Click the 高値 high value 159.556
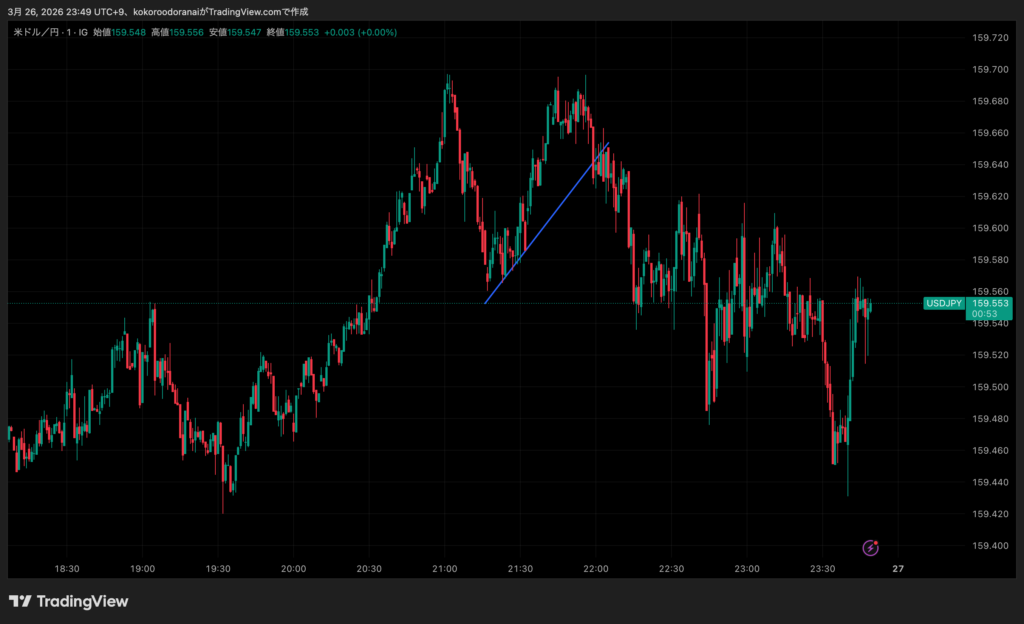This screenshot has height=624, width=1024. point(187,32)
